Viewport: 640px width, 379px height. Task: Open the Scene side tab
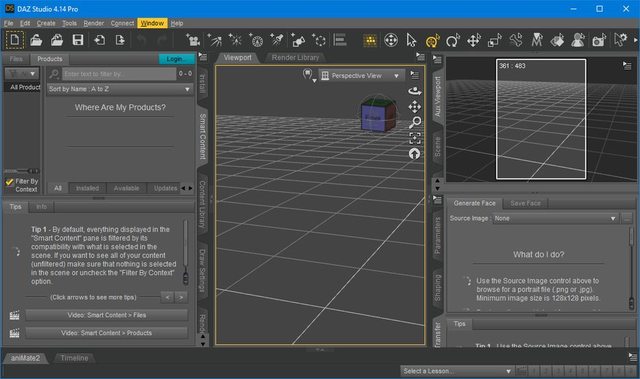coord(437,147)
